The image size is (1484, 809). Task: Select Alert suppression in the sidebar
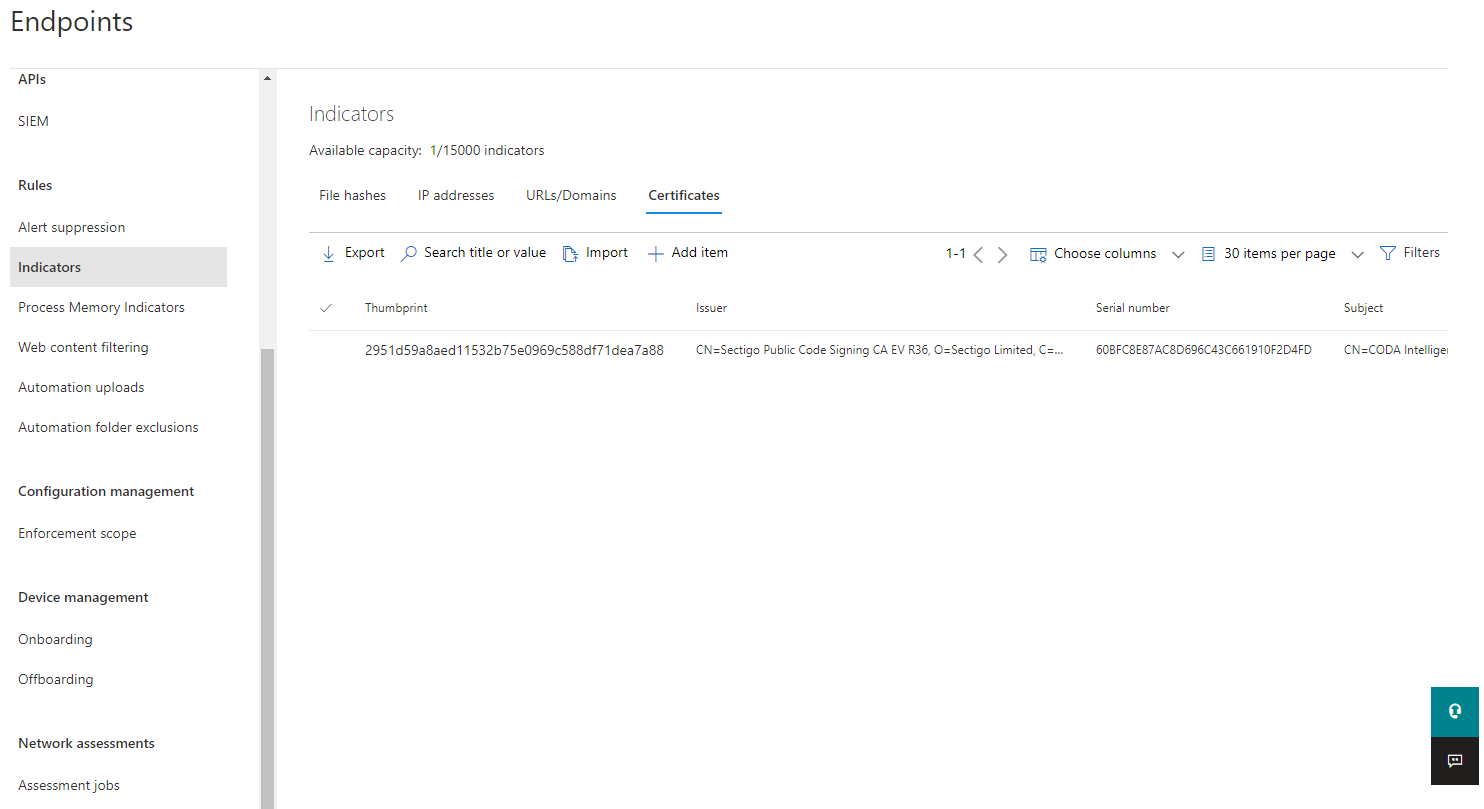point(71,227)
